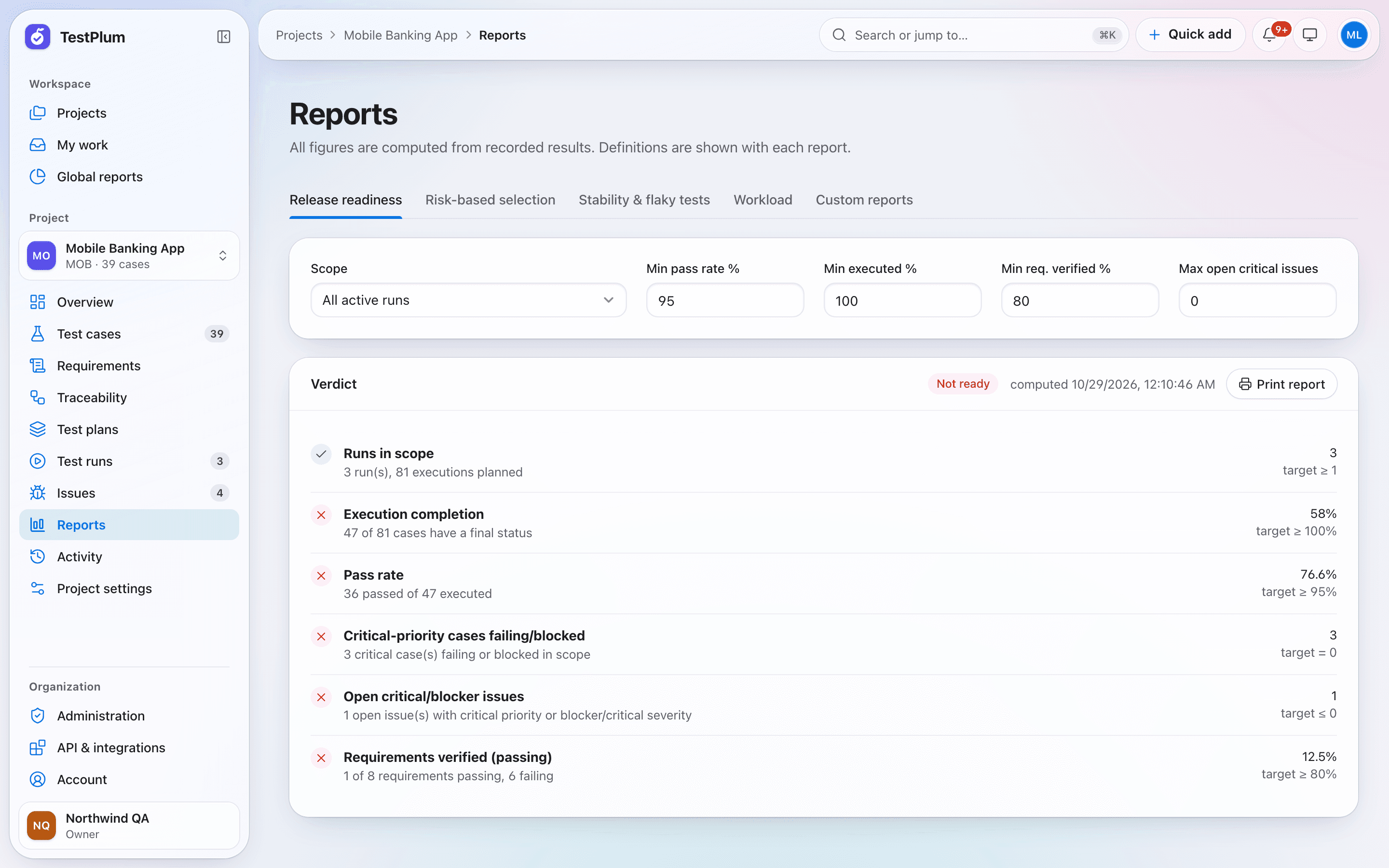
Task: Open Test runs
Action: point(129,461)
